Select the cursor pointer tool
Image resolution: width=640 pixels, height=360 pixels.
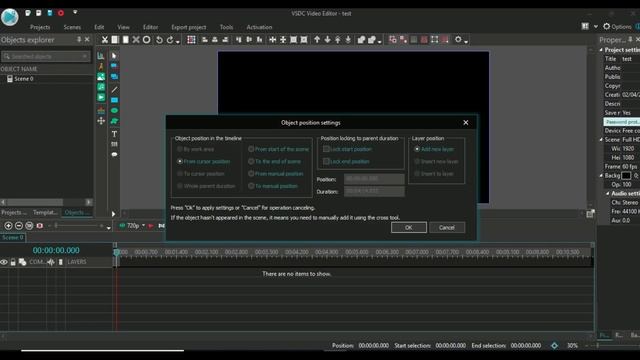[114, 56]
